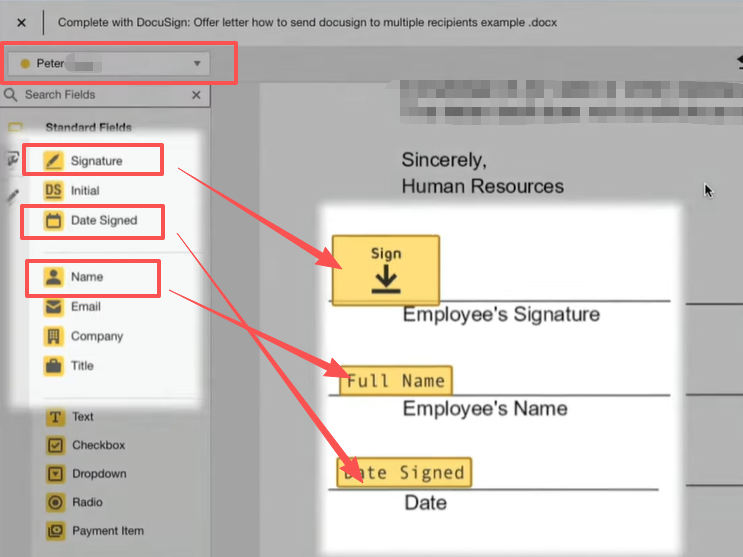
Task: Open the signature sidebar tab icon
Action: tap(13, 159)
